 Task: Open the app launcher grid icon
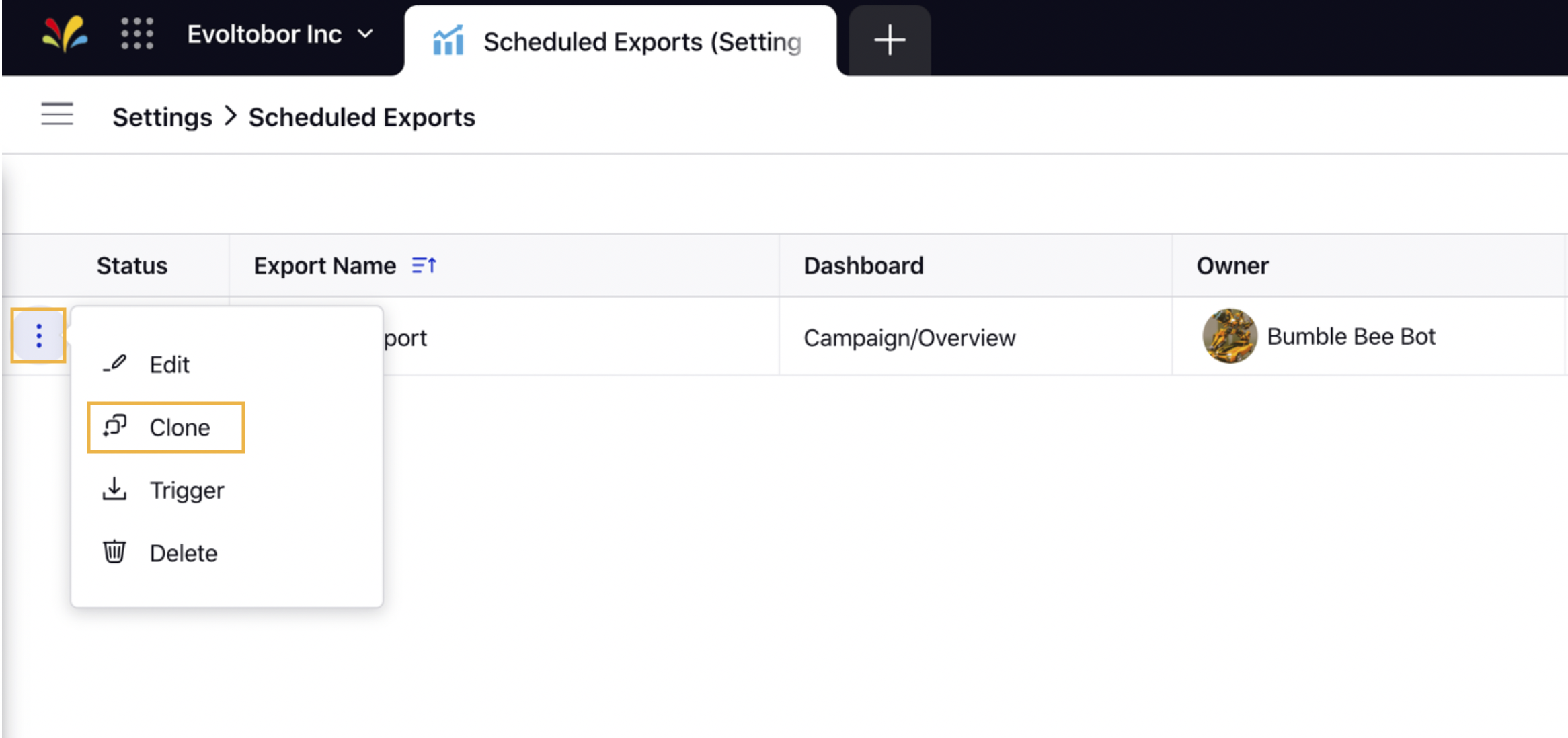137,34
